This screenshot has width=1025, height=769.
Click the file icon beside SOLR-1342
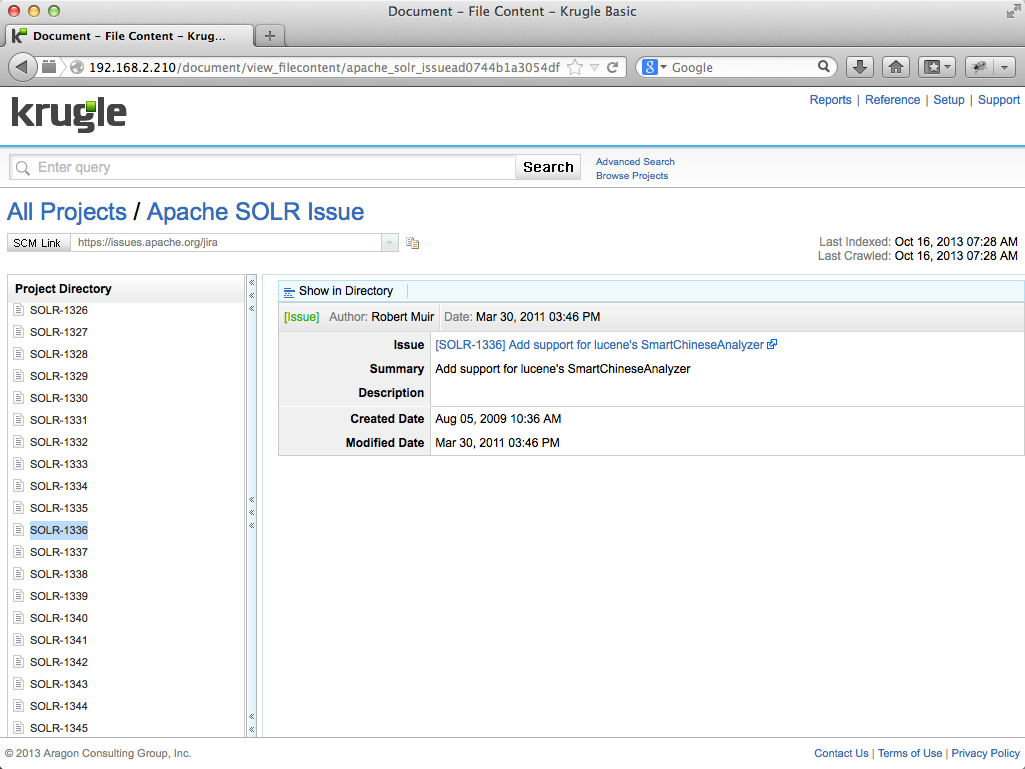[19, 662]
